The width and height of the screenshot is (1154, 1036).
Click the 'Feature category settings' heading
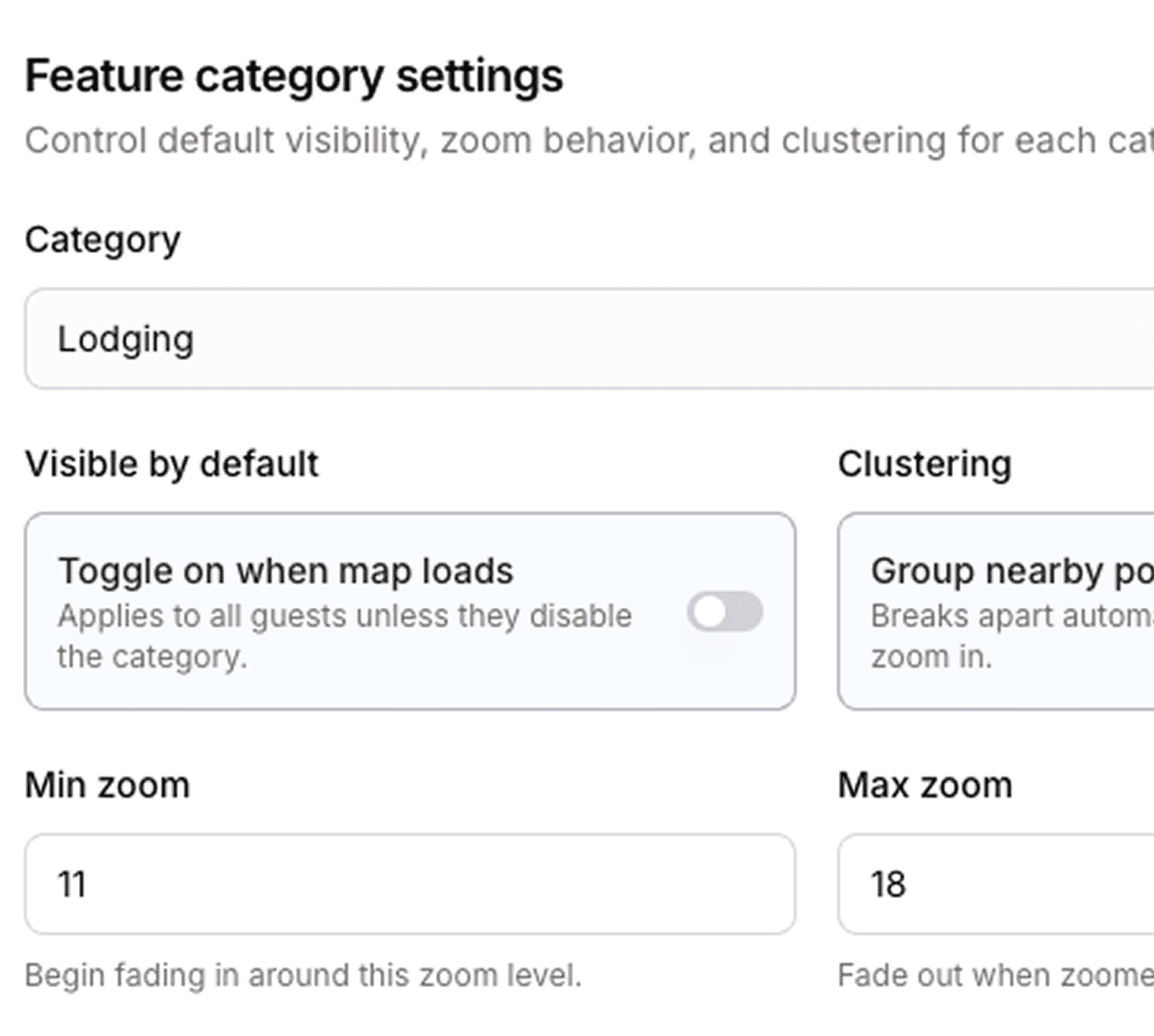293,77
